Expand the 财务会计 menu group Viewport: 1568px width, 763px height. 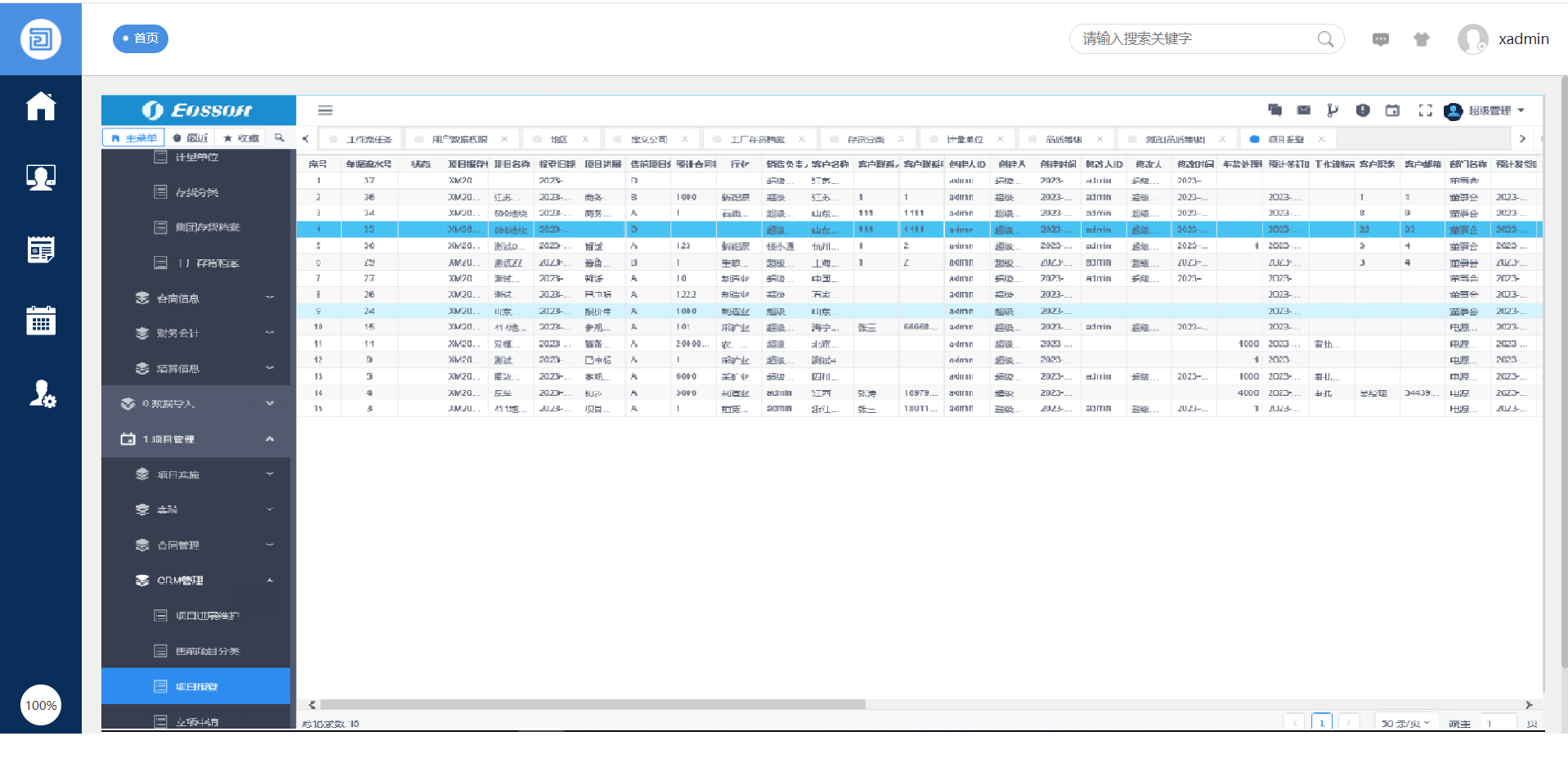pos(196,333)
